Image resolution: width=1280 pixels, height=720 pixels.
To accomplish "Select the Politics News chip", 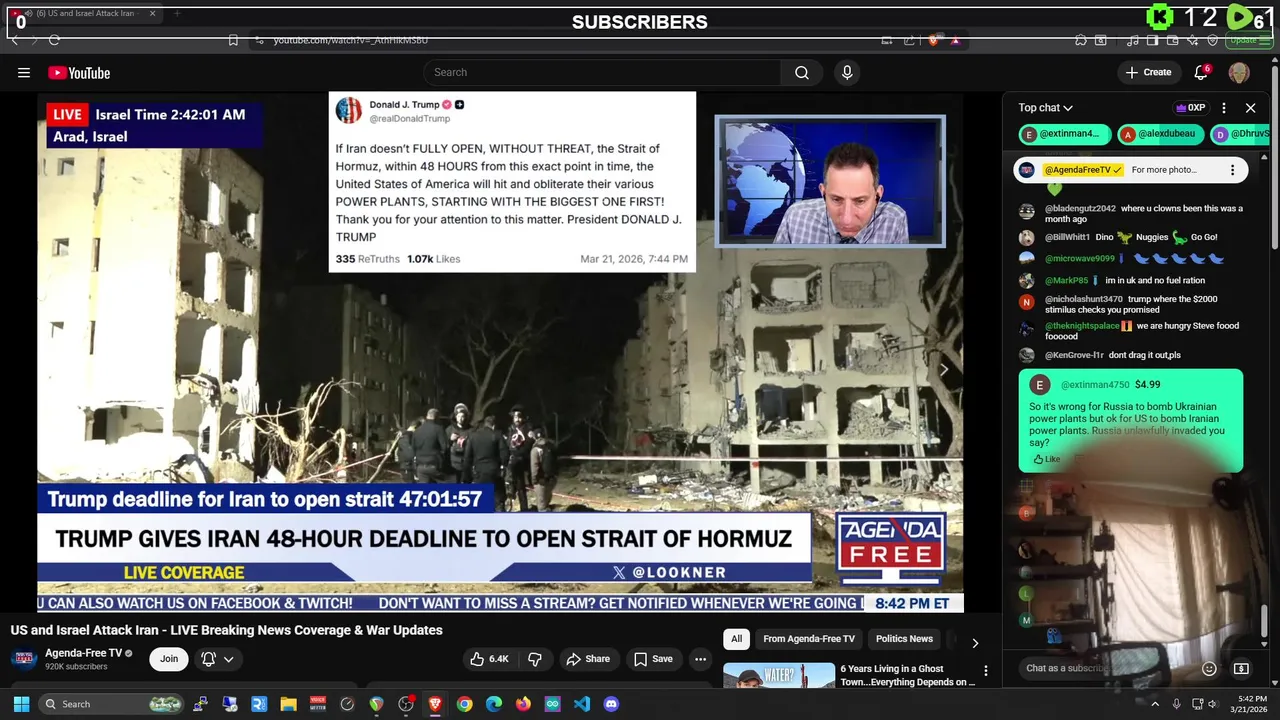I will point(904,639).
